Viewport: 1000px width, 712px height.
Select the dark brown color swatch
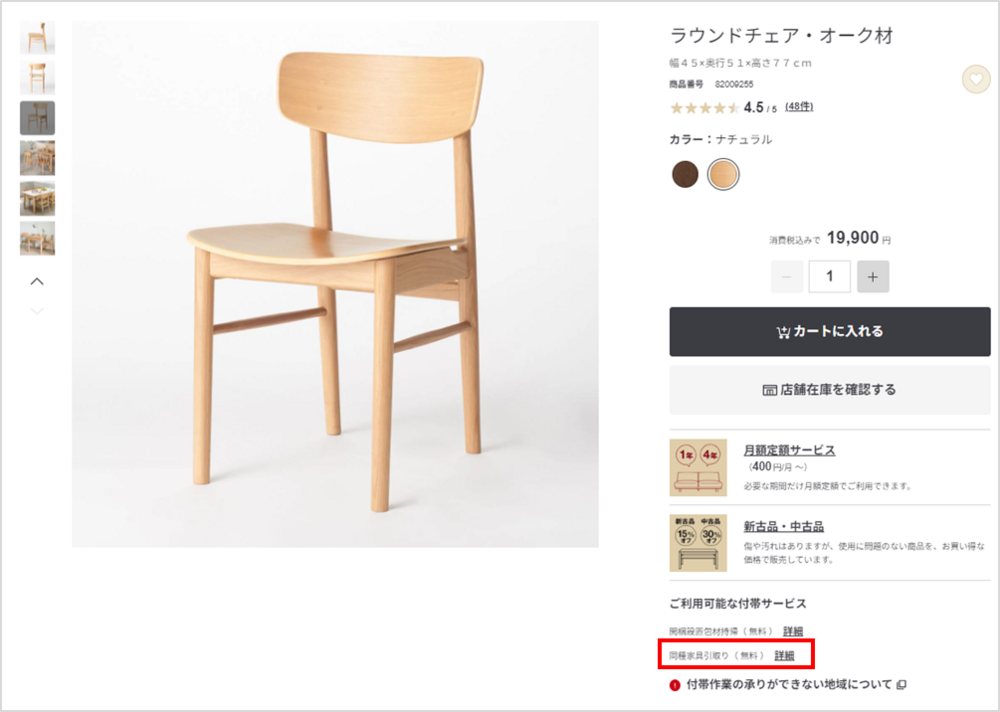[685, 174]
